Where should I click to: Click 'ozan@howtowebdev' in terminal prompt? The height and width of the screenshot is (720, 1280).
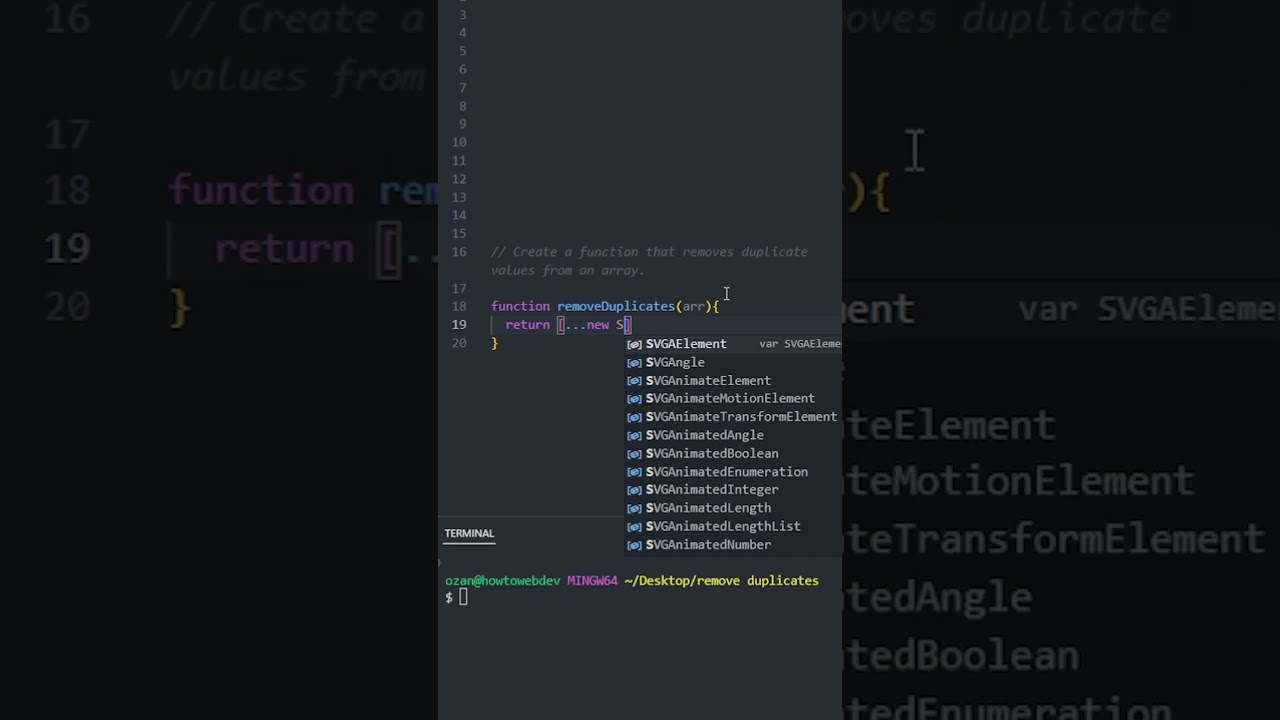click(502, 580)
